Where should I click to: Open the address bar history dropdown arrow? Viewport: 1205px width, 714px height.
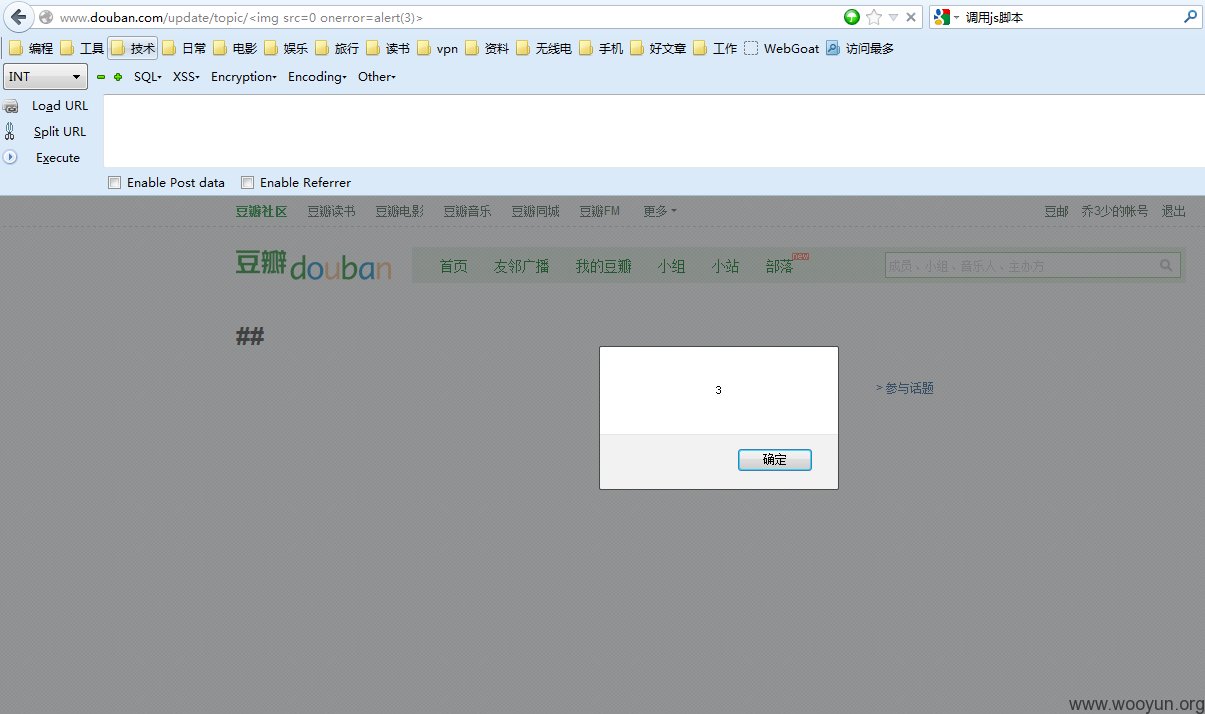(894, 17)
